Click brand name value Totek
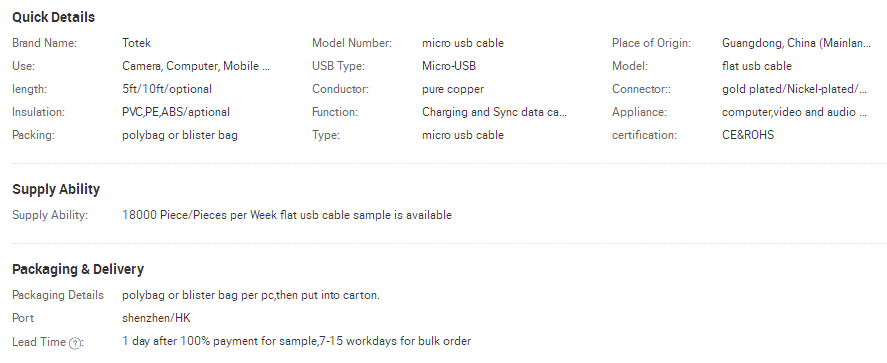The image size is (887, 363). (x=136, y=43)
